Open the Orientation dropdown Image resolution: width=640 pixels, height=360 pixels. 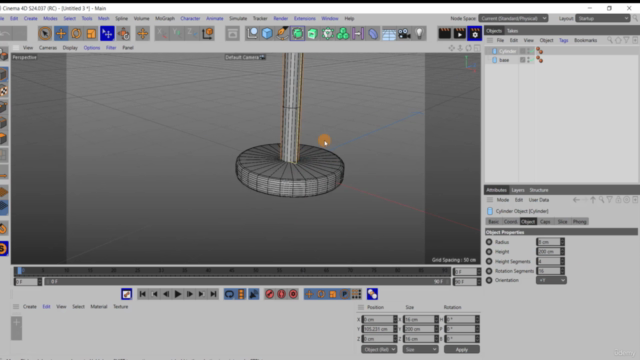click(x=551, y=280)
